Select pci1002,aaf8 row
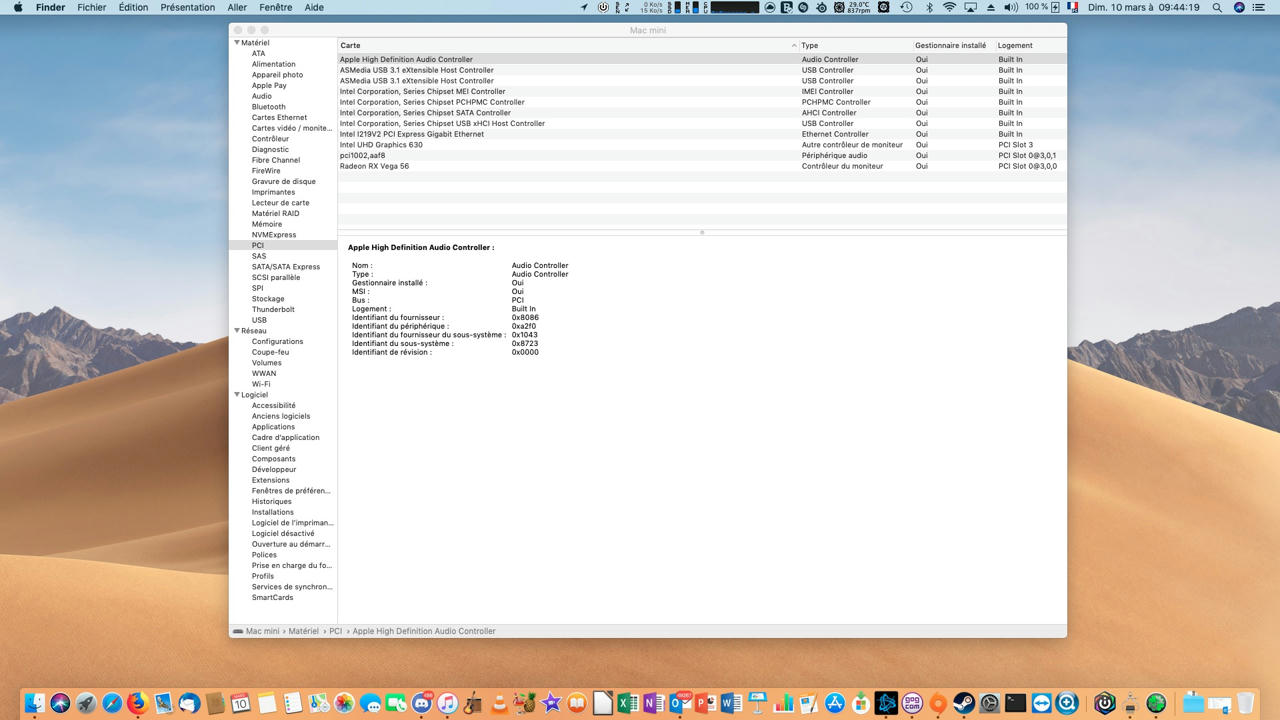Image resolution: width=1280 pixels, height=720 pixels. pos(702,155)
